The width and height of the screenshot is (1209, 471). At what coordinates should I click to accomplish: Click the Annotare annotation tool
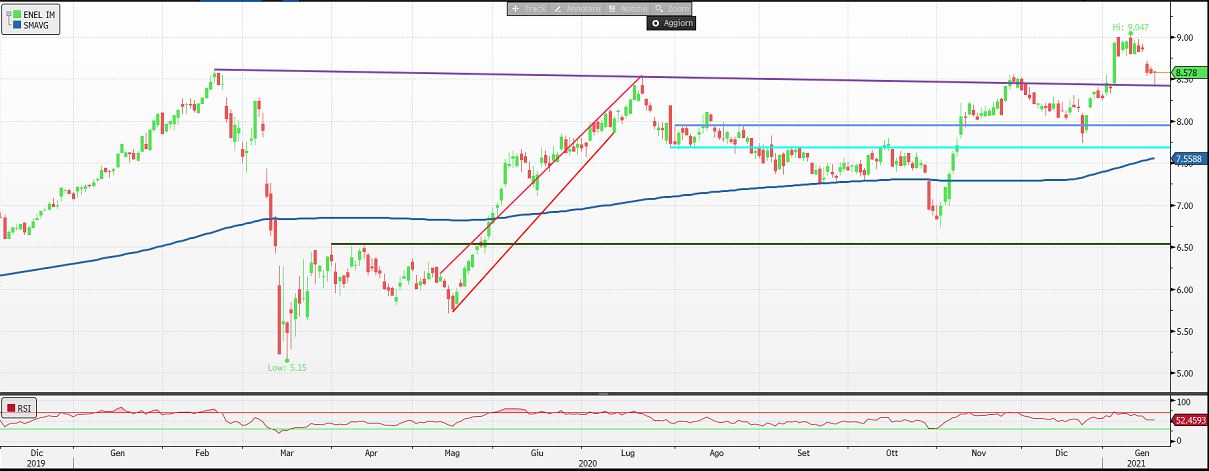click(x=576, y=8)
